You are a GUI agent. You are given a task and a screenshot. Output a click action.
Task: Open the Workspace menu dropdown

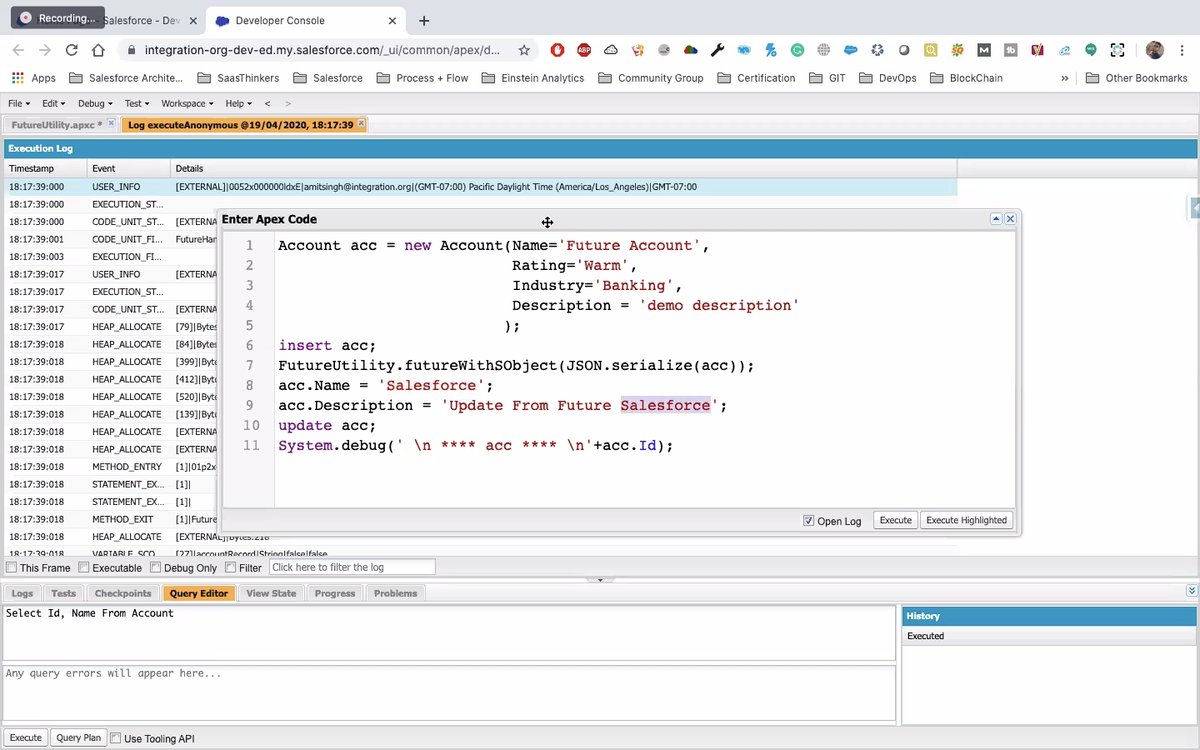(x=187, y=103)
